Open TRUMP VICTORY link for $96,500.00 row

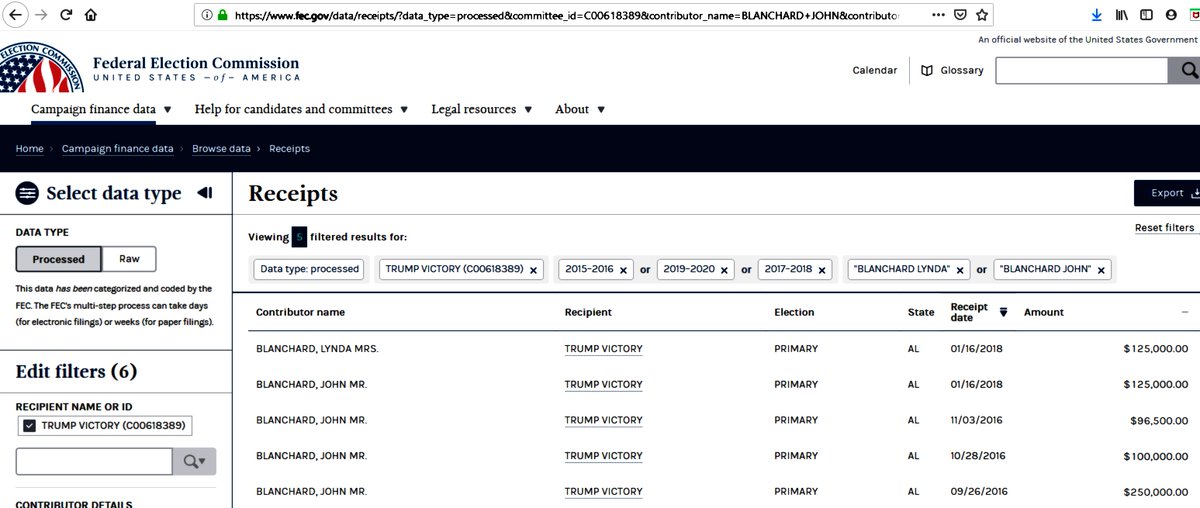[x=603, y=420]
